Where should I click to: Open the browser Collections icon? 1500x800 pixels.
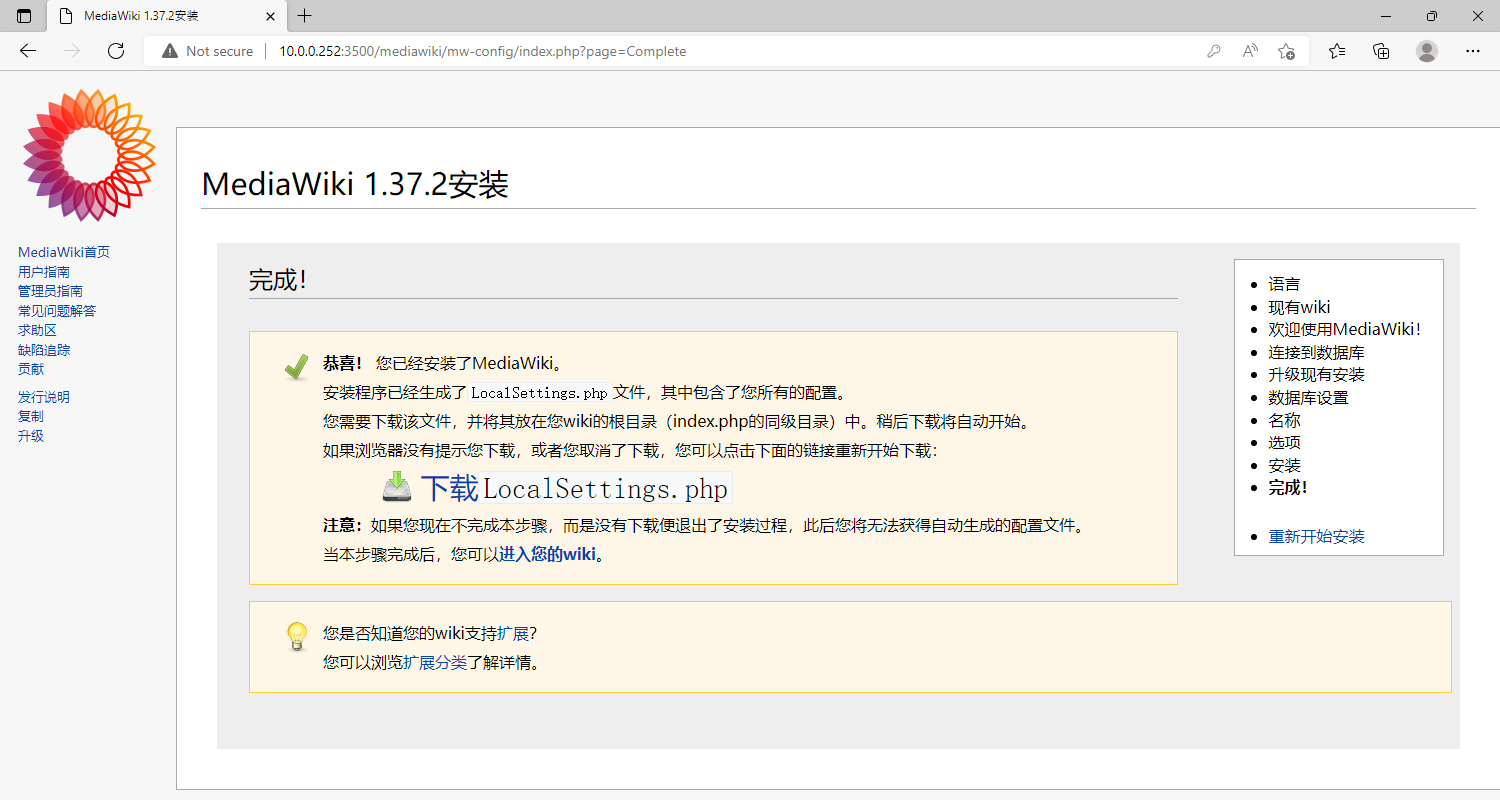click(1381, 51)
